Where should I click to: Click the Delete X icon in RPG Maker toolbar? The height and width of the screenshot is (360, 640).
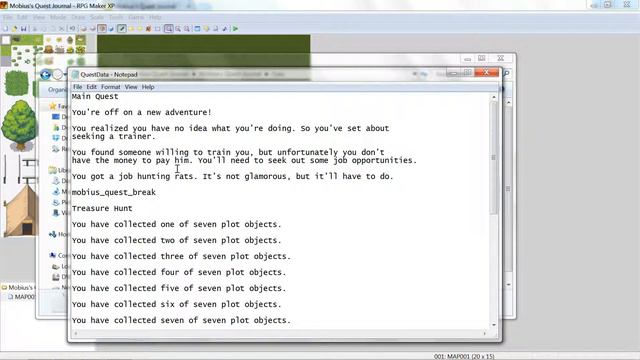(x=62, y=29)
